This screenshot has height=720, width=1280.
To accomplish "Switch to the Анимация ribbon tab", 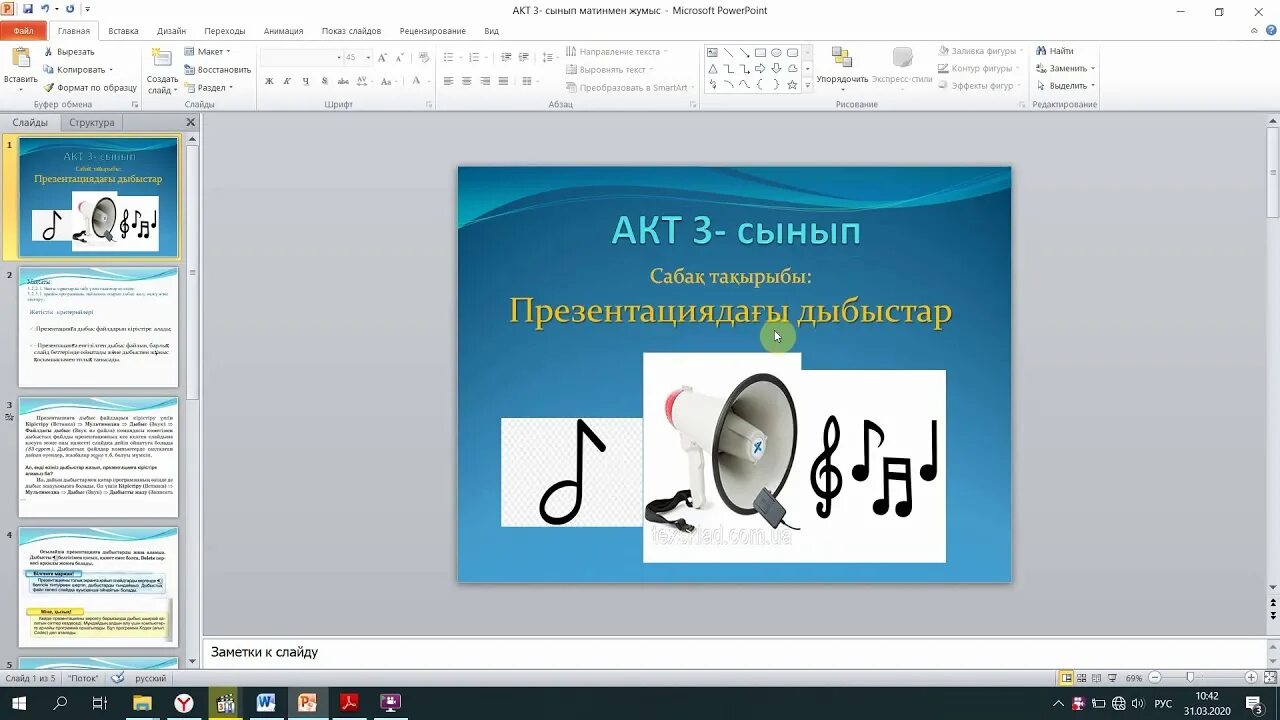I will (283, 30).
